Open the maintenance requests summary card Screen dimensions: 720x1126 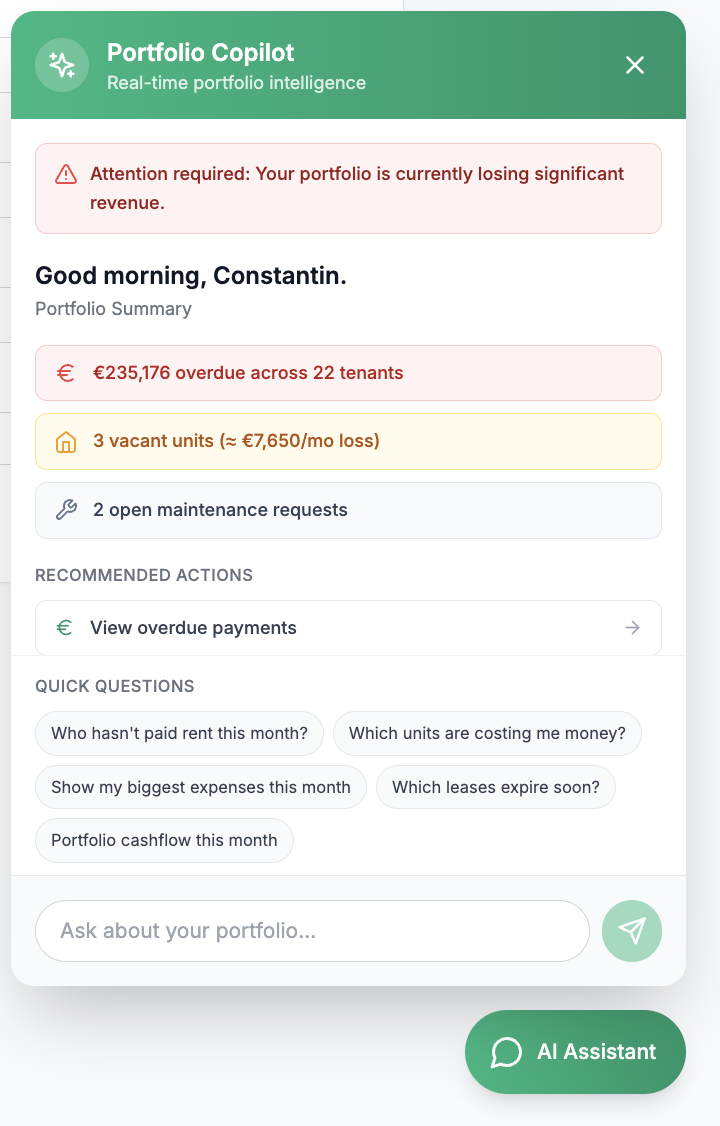tap(348, 510)
